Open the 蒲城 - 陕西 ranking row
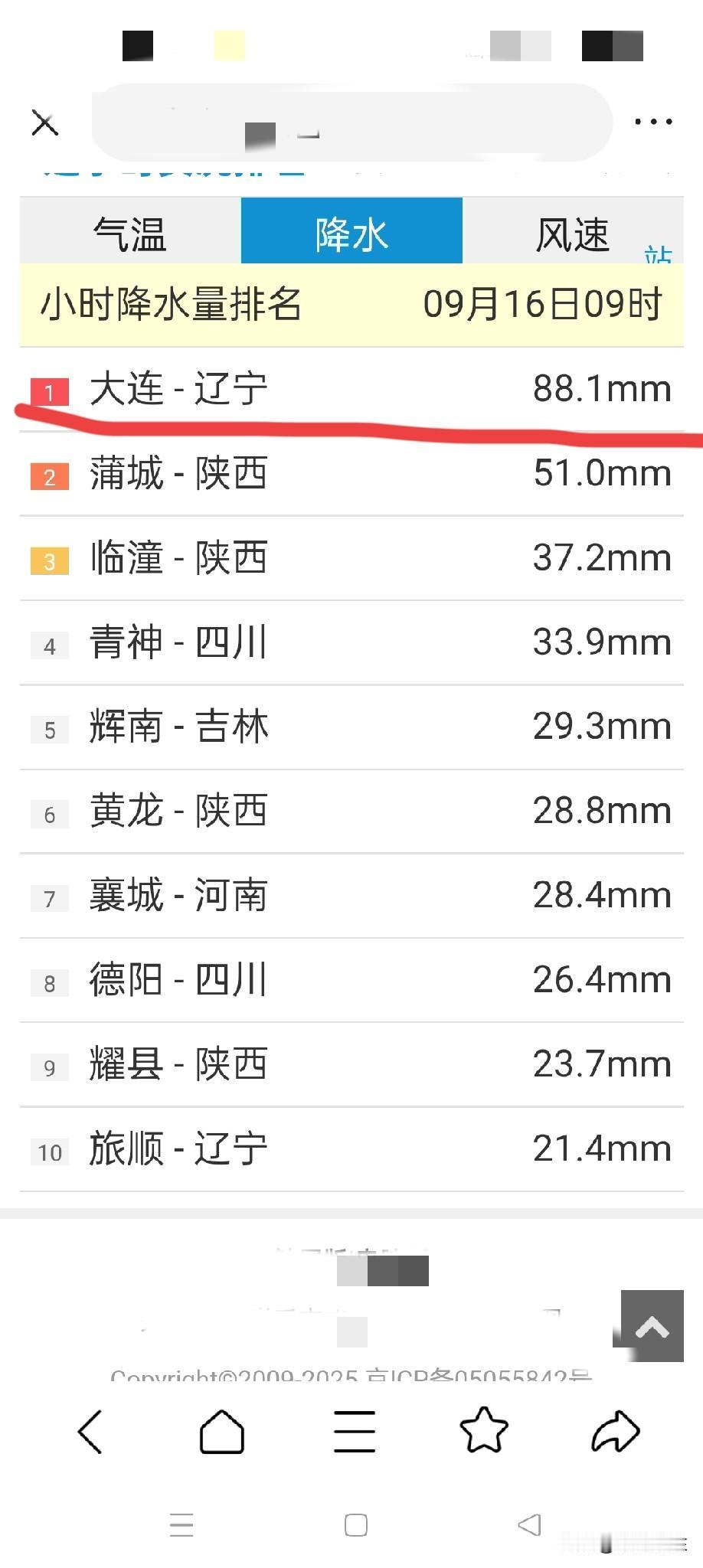Viewport: 703px width, 1568px height. [351, 473]
